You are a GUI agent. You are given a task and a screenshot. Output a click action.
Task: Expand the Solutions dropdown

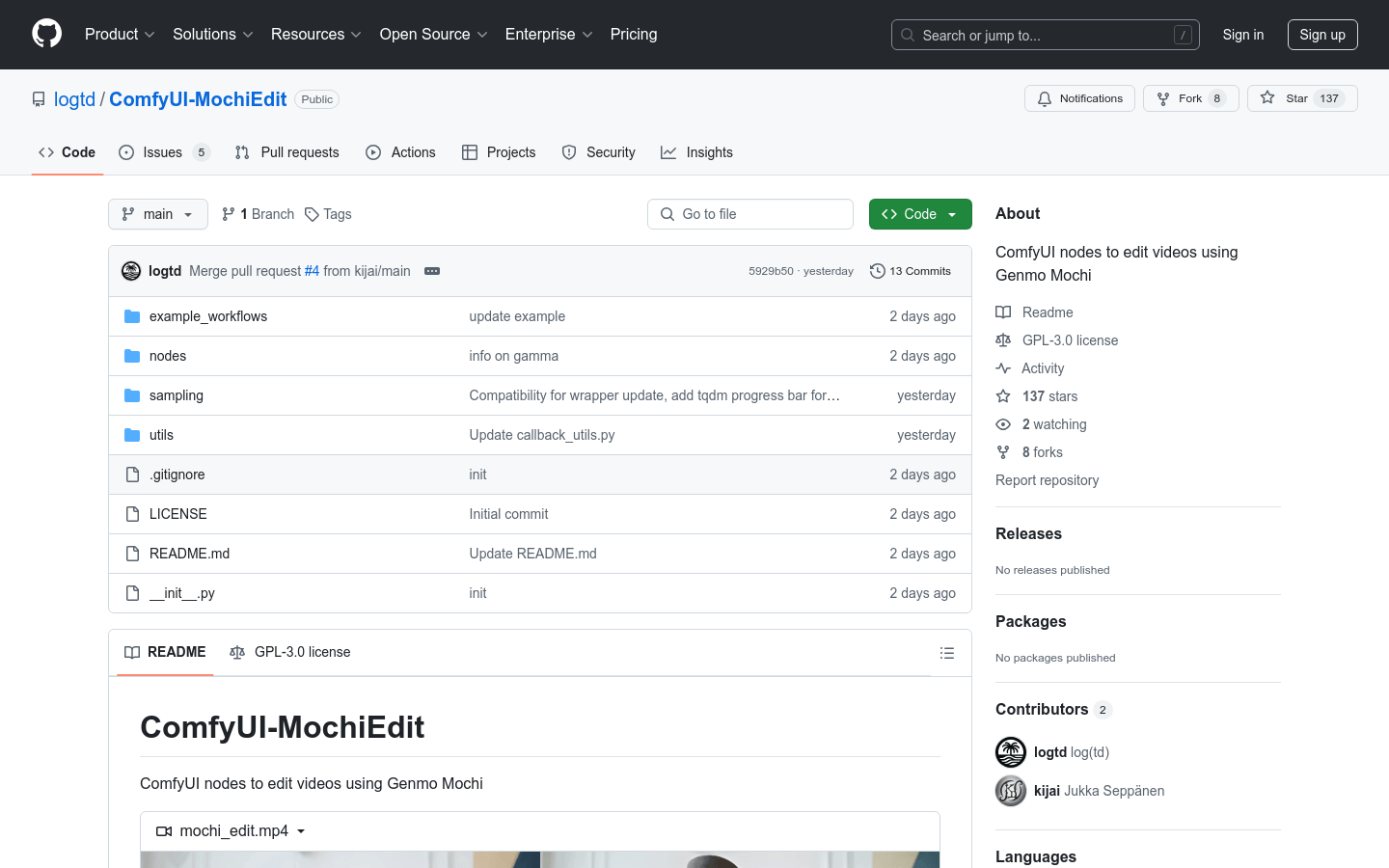[x=212, y=35]
